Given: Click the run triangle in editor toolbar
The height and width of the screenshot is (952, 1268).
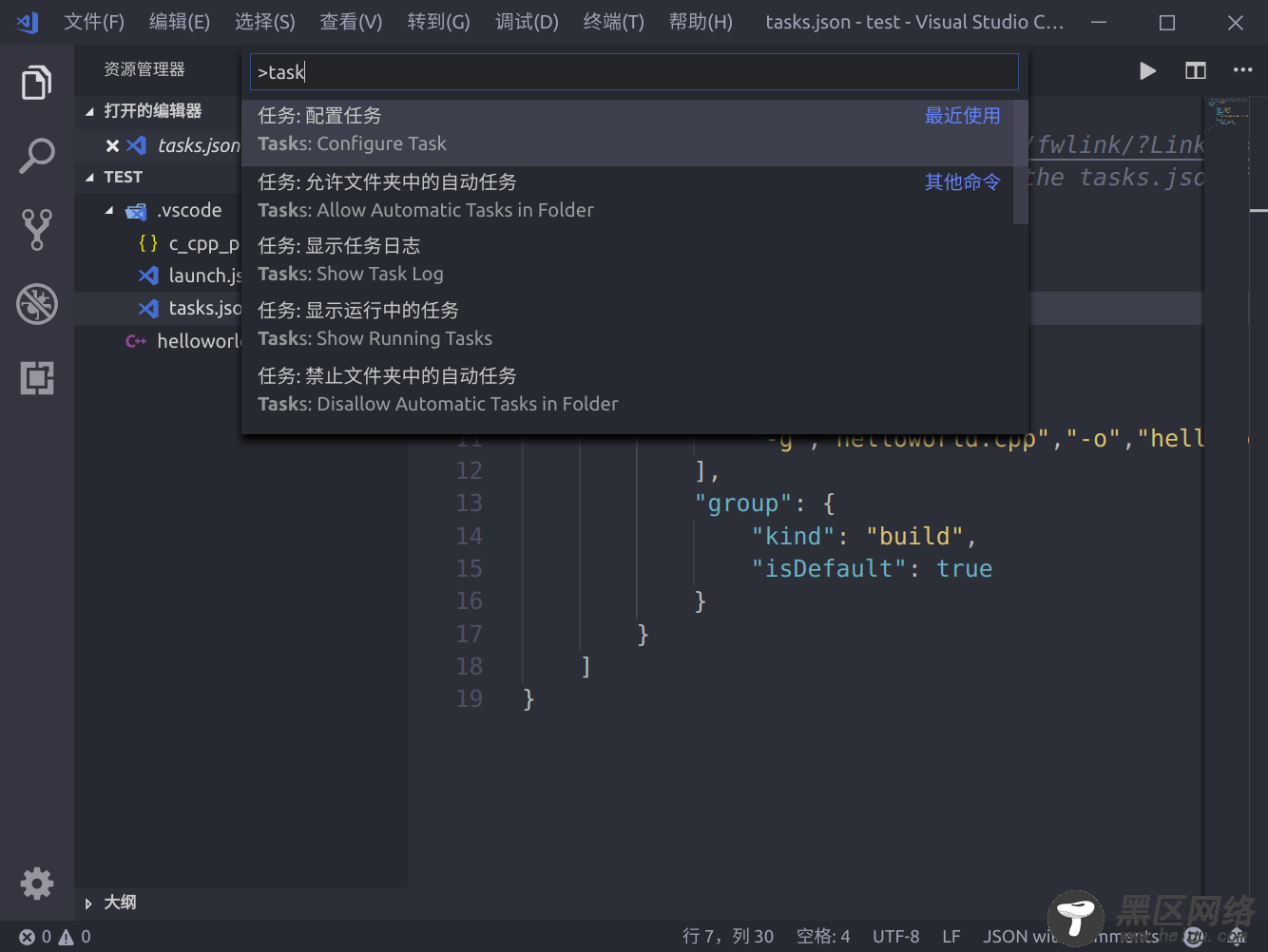Looking at the screenshot, I should click(x=1147, y=70).
